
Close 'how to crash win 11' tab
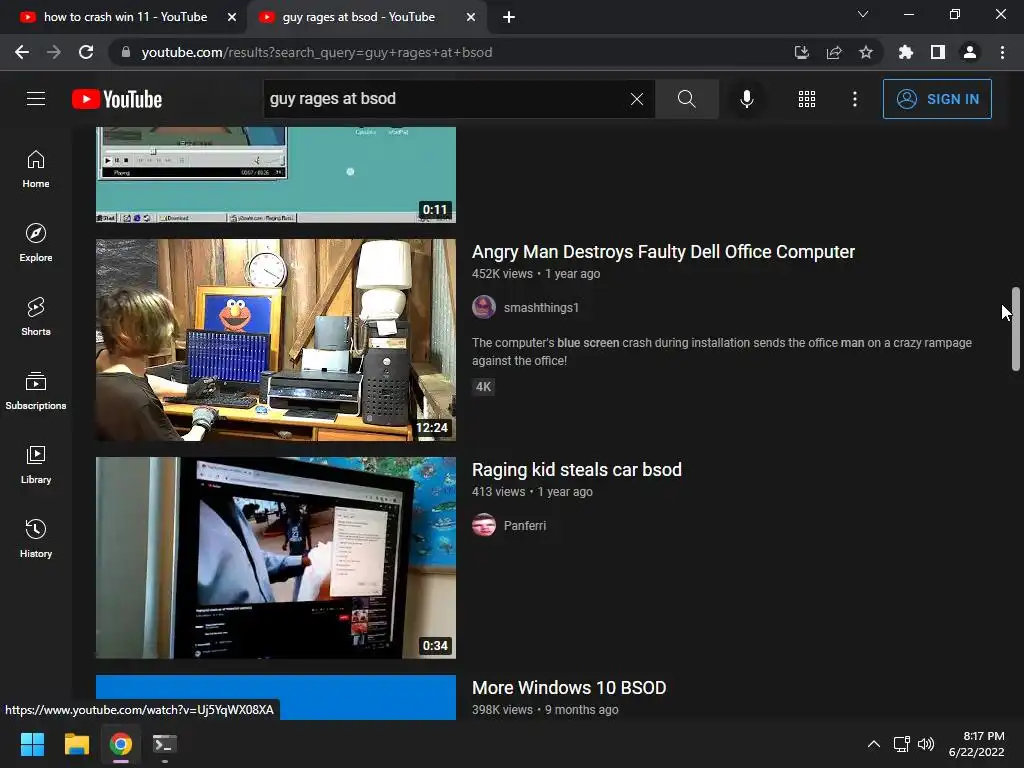tap(232, 17)
